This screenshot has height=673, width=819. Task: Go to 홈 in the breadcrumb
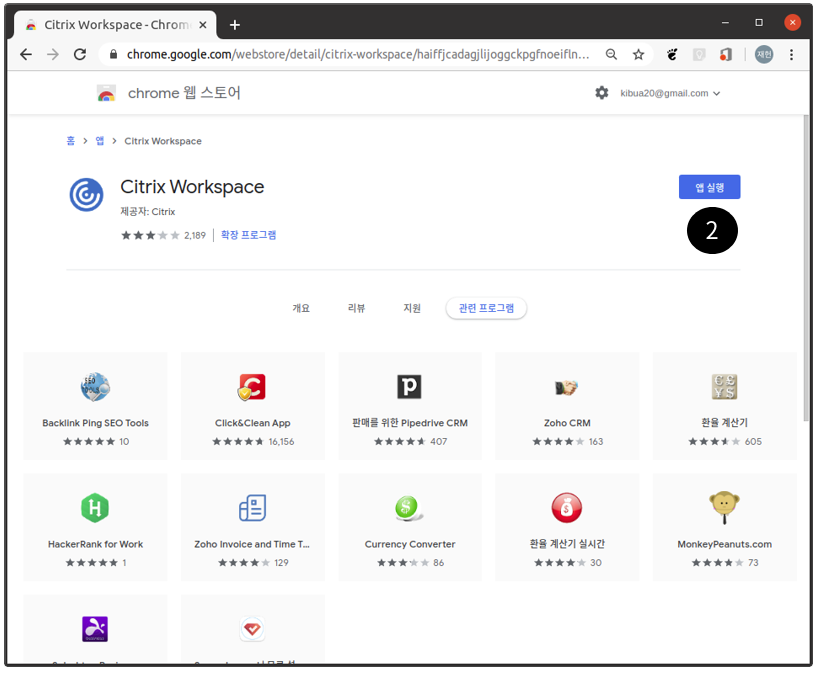[71, 141]
